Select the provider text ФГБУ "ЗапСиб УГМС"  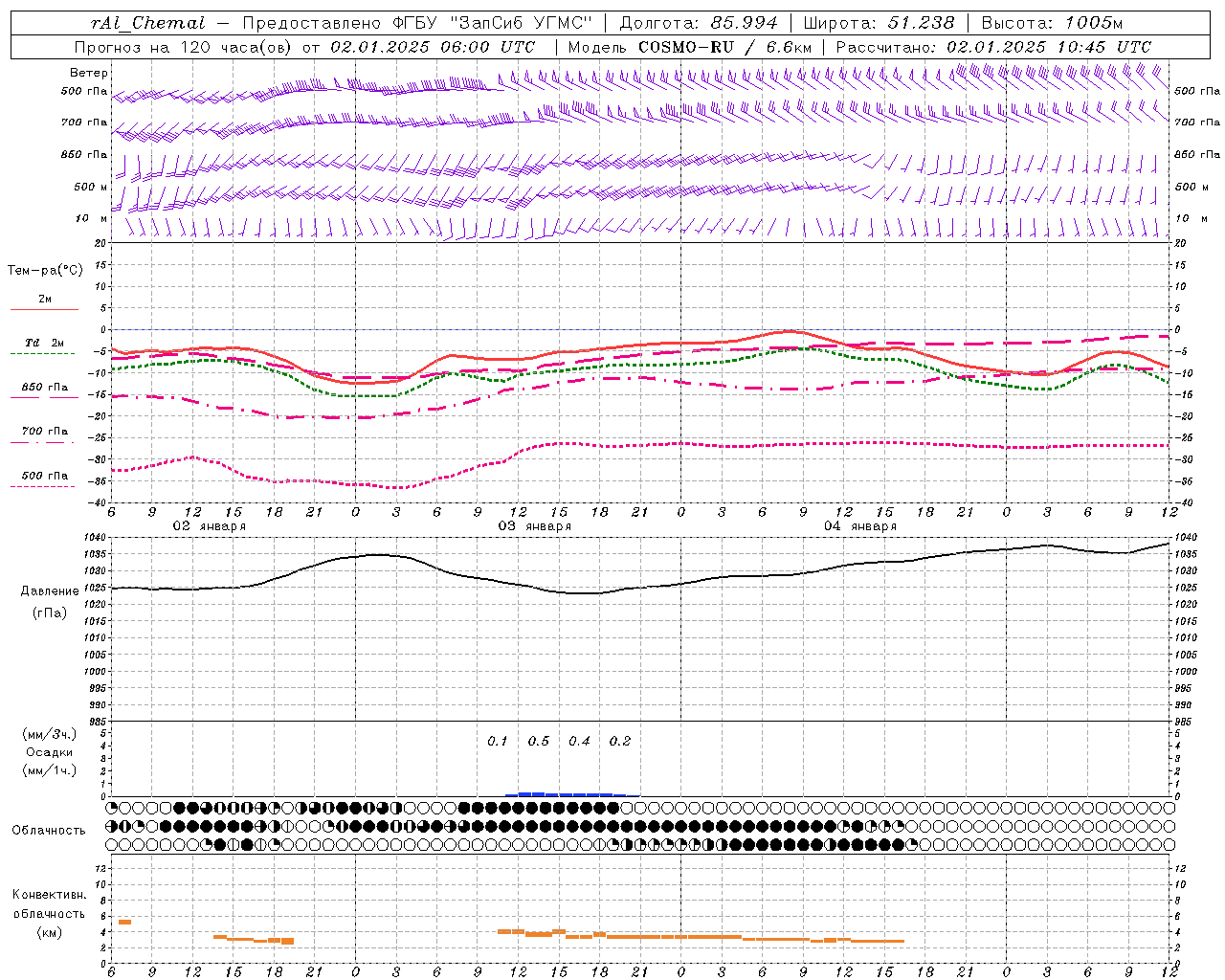(492, 23)
